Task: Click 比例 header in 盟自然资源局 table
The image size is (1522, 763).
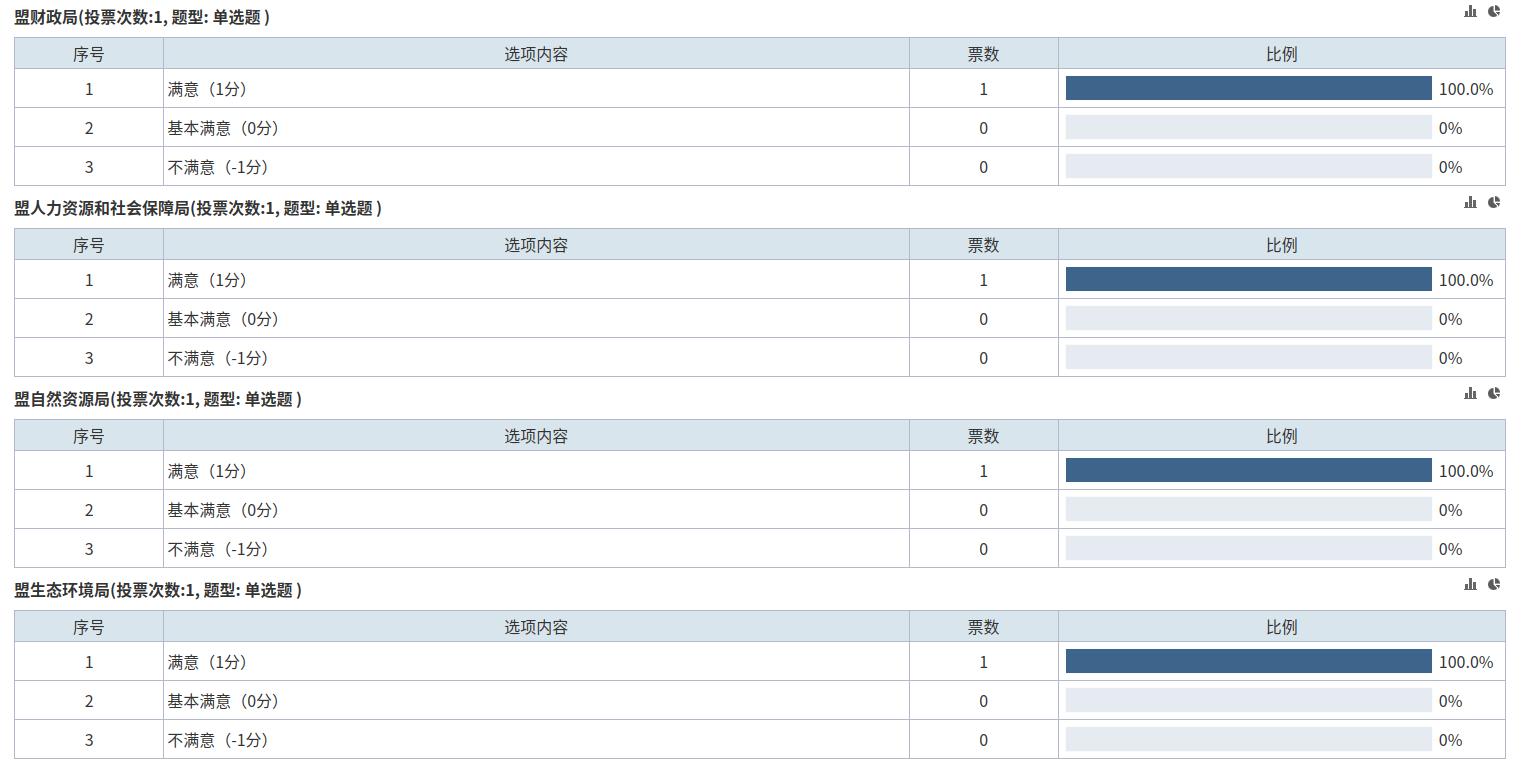Action: (1281, 436)
